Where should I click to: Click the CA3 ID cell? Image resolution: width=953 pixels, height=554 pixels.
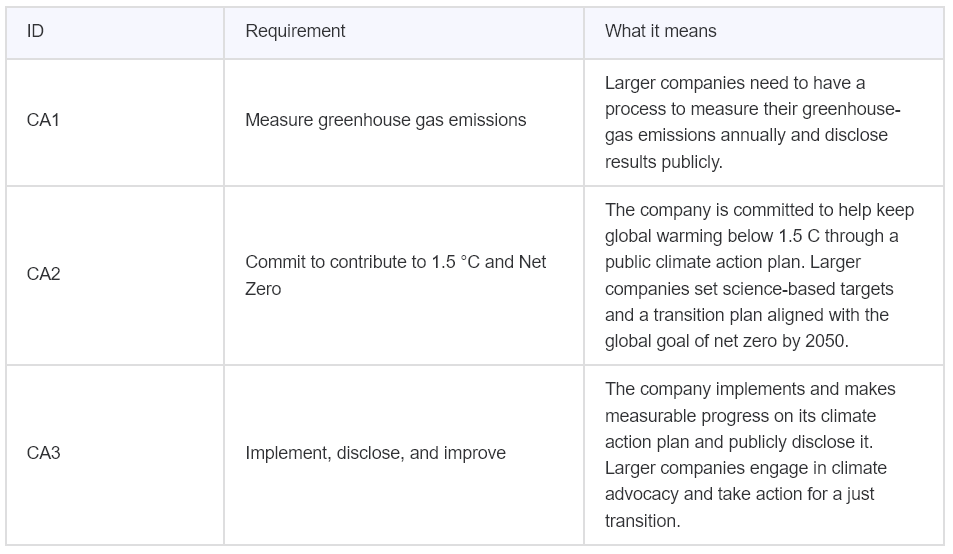point(44,453)
